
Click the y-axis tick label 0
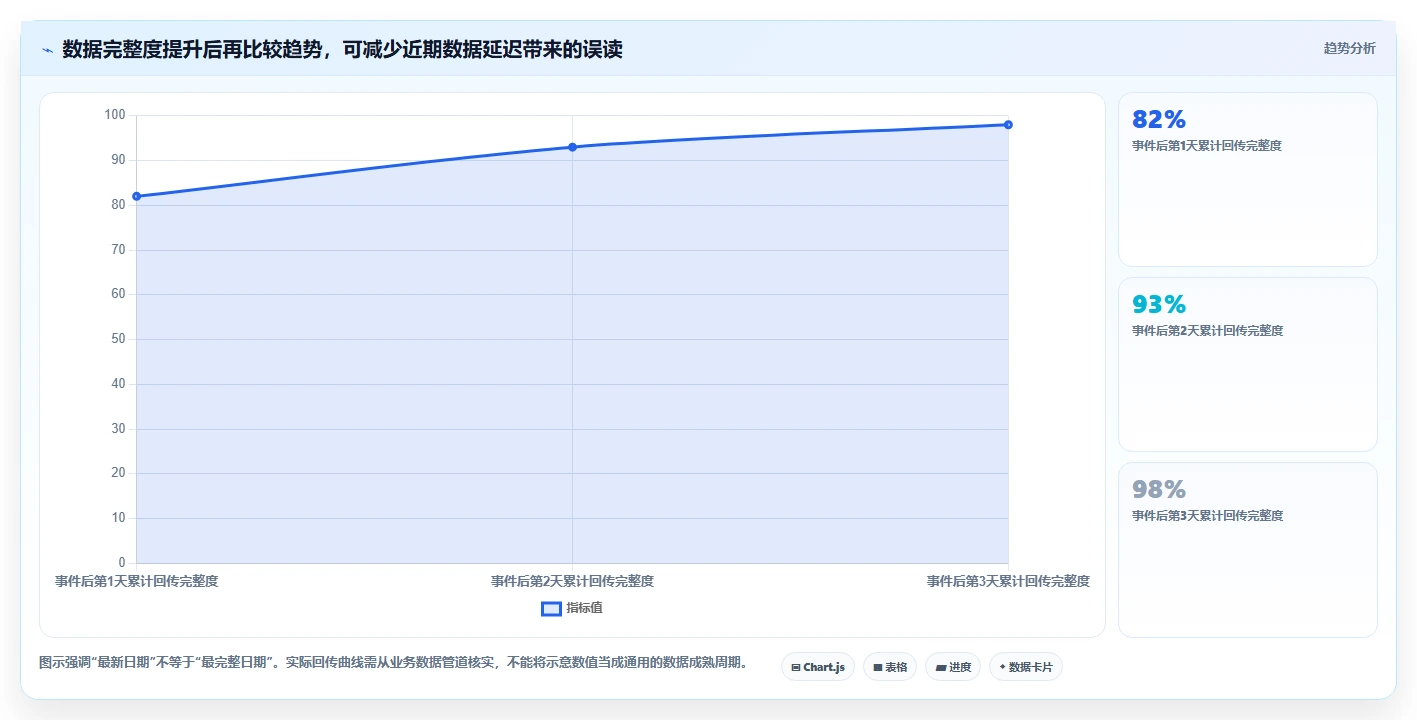[121, 563]
